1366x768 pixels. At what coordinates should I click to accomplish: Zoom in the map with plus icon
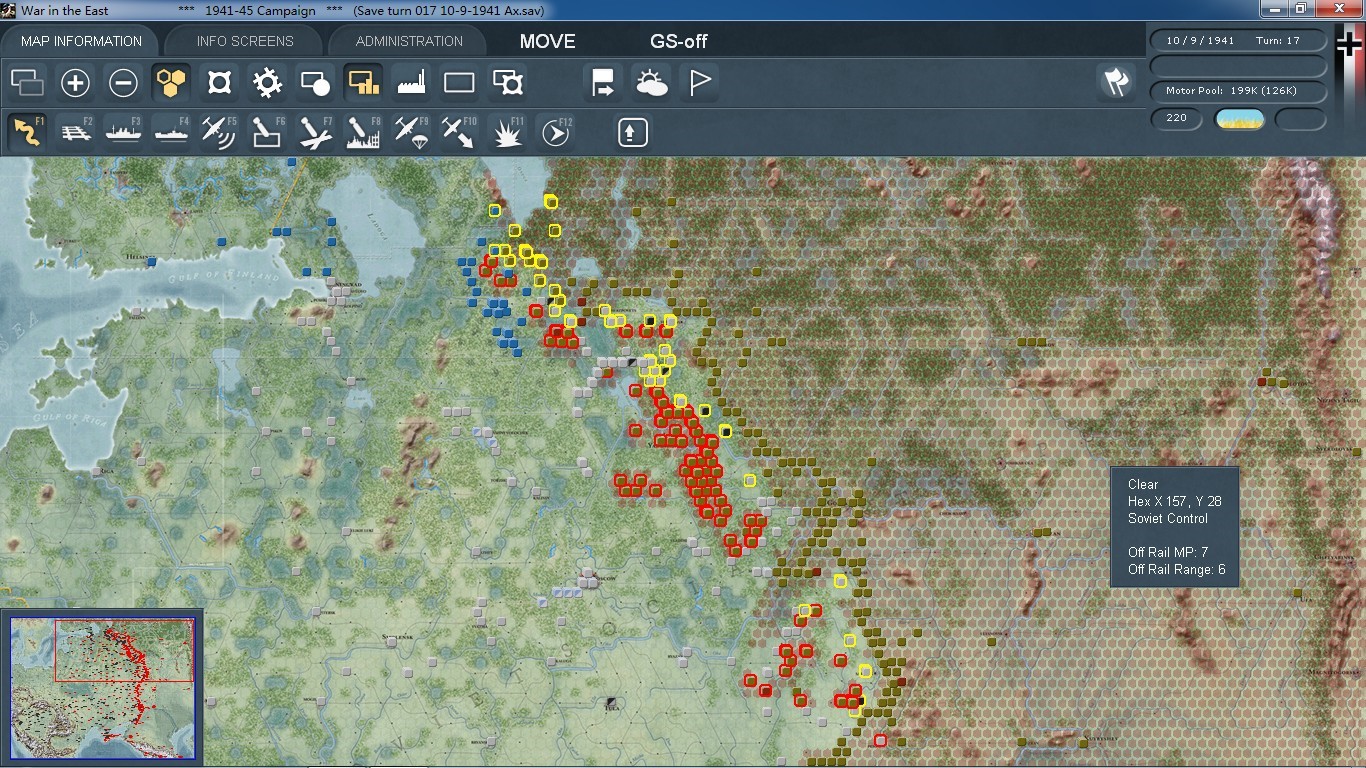pyautogui.click(x=75, y=82)
